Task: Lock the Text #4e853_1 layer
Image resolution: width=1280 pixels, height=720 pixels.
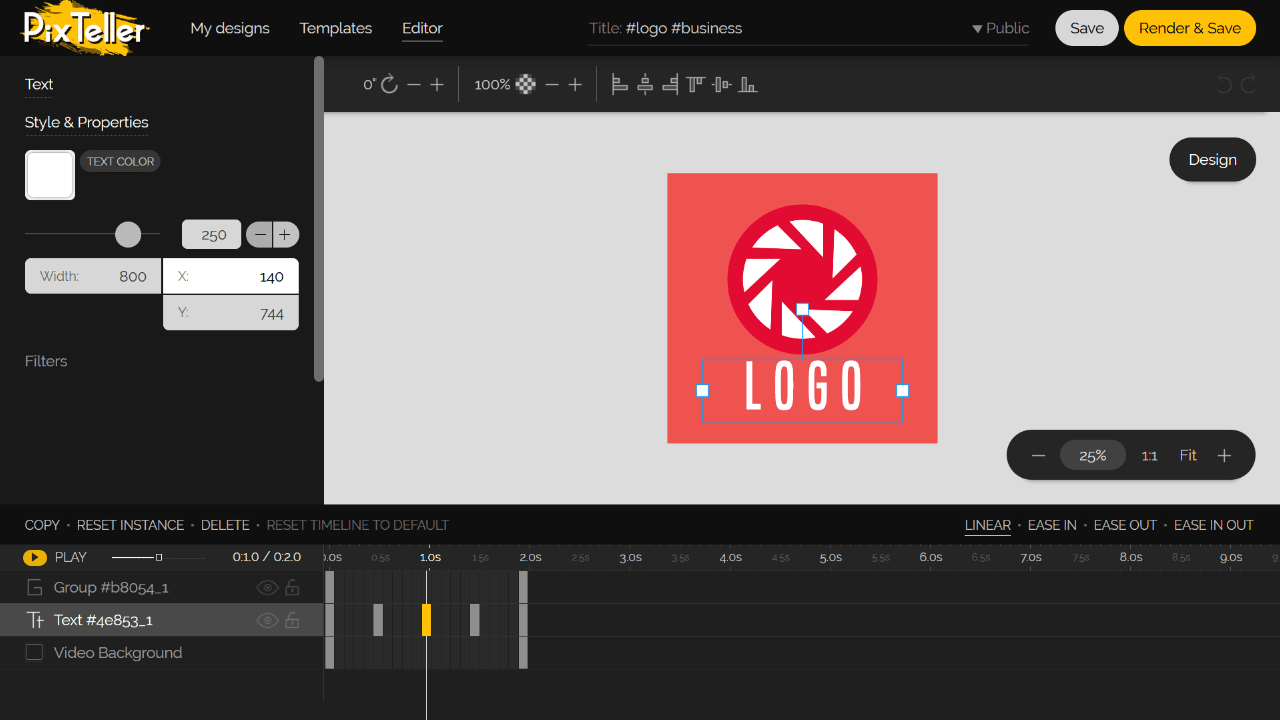Action: point(292,619)
